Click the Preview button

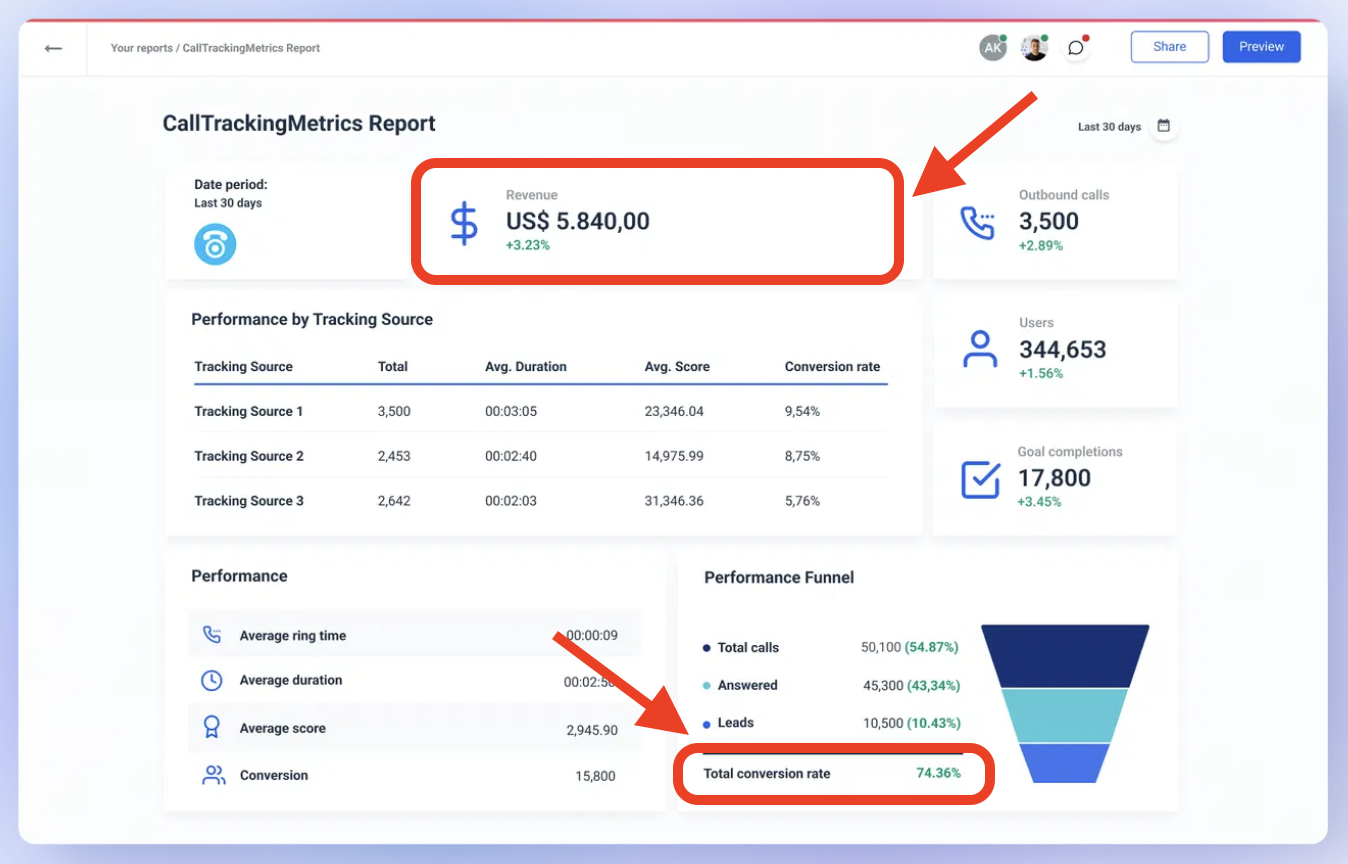(1261, 47)
